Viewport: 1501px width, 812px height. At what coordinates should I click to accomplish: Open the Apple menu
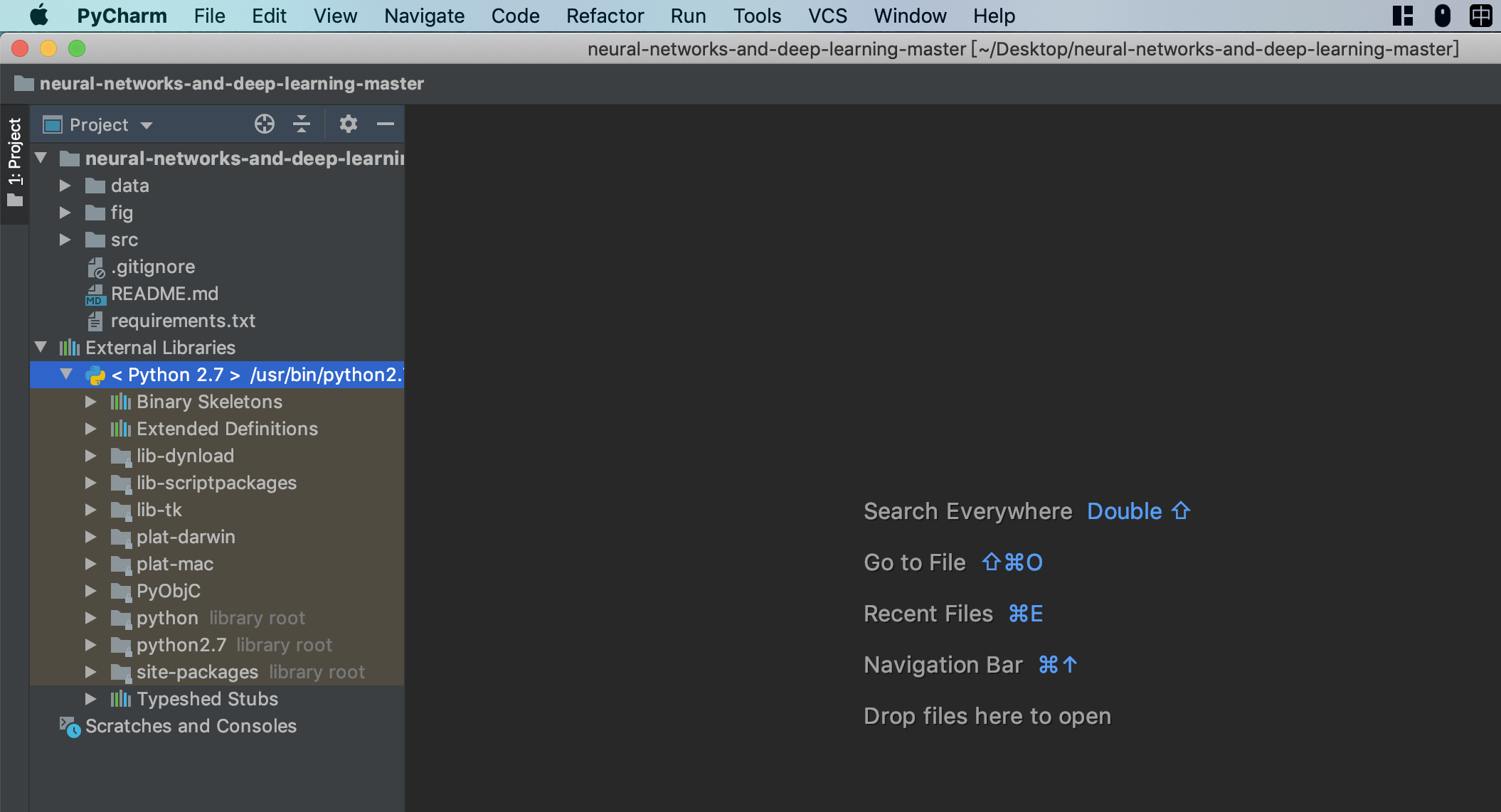tap(39, 16)
